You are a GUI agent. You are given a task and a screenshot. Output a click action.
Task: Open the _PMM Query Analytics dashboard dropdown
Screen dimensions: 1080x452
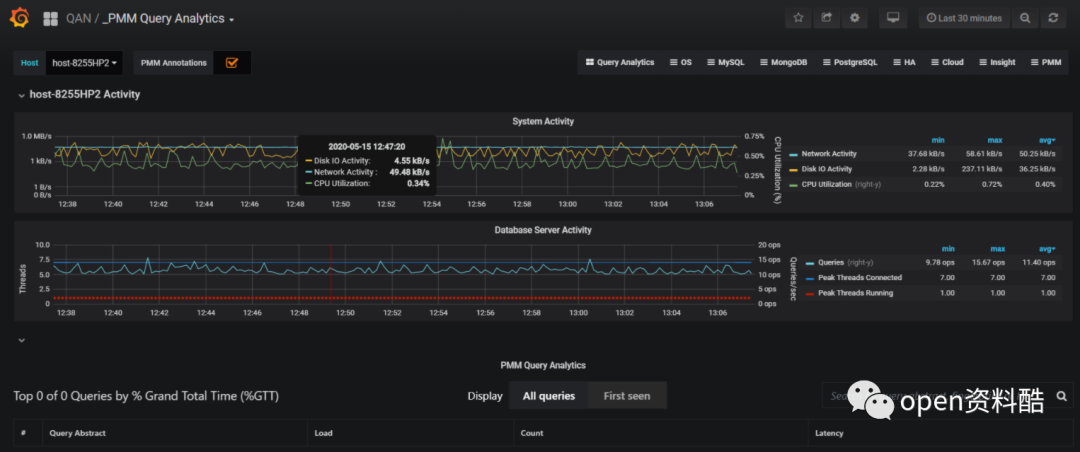pyautogui.click(x=169, y=19)
